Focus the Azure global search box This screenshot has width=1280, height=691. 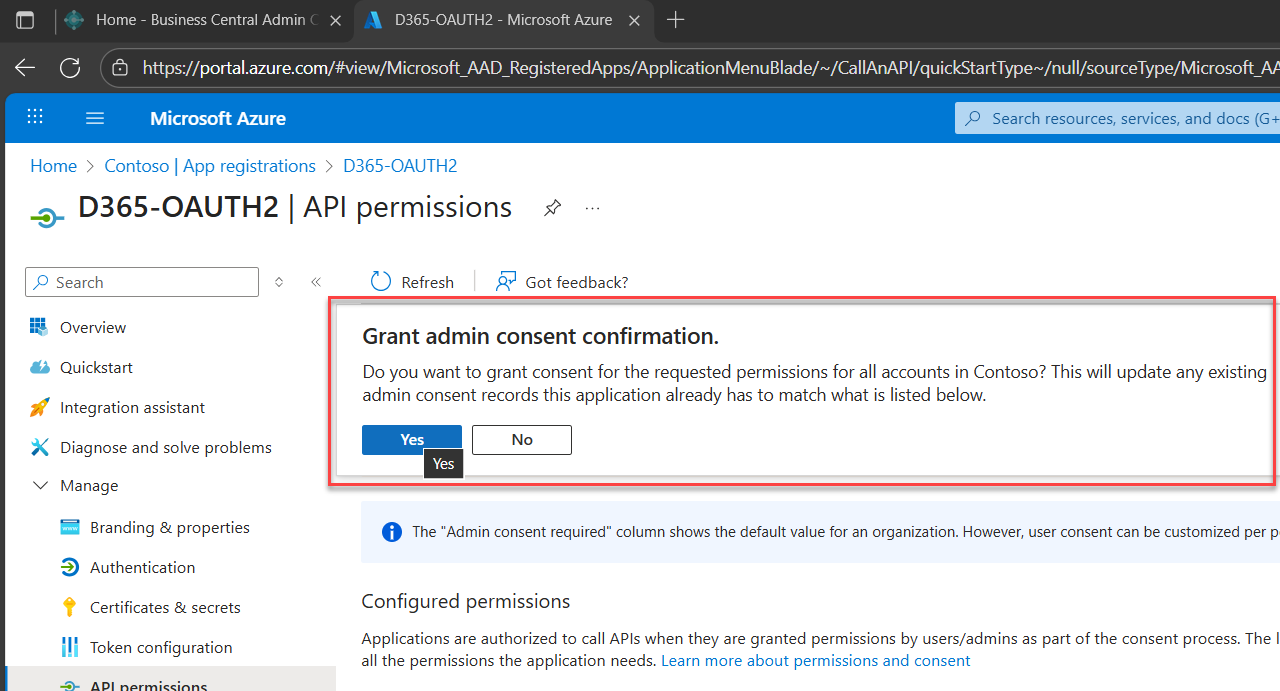(1117, 118)
